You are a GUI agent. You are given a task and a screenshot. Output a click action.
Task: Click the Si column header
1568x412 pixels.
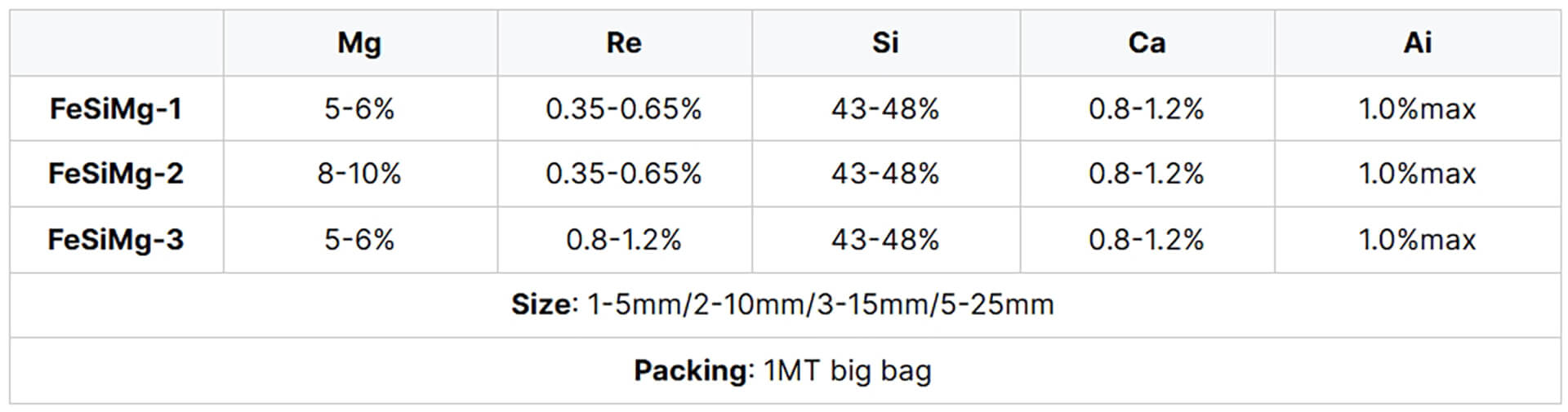pos(885,43)
